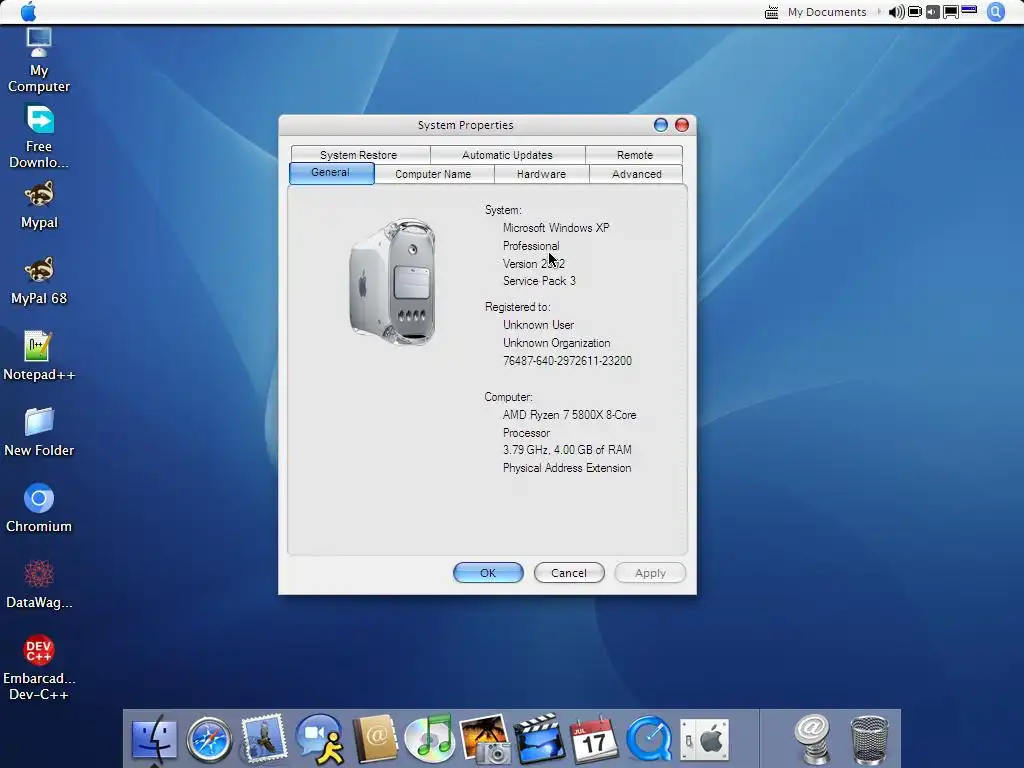This screenshot has width=1024, height=768.
Task: Click the battery-shaped tray icon in top bar
Action: click(x=915, y=12)
